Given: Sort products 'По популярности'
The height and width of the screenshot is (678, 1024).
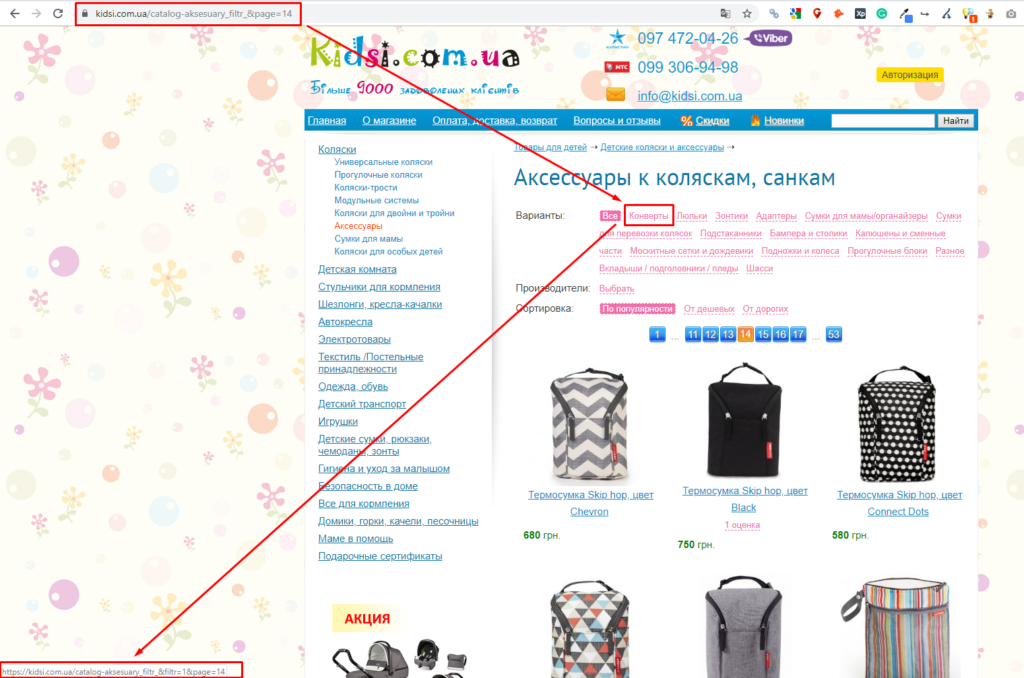Looking at the screenshot, I should point(637,308).
